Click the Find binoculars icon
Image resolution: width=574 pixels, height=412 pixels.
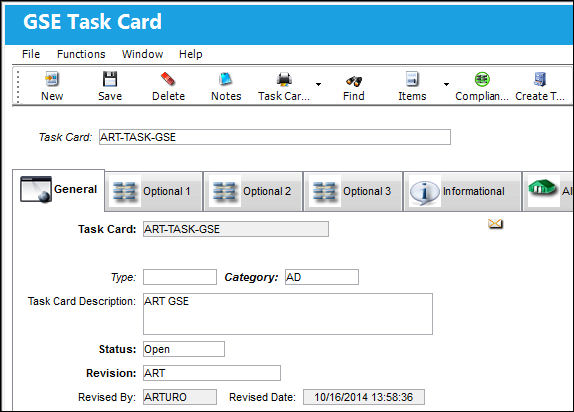[x=354, y=81]
